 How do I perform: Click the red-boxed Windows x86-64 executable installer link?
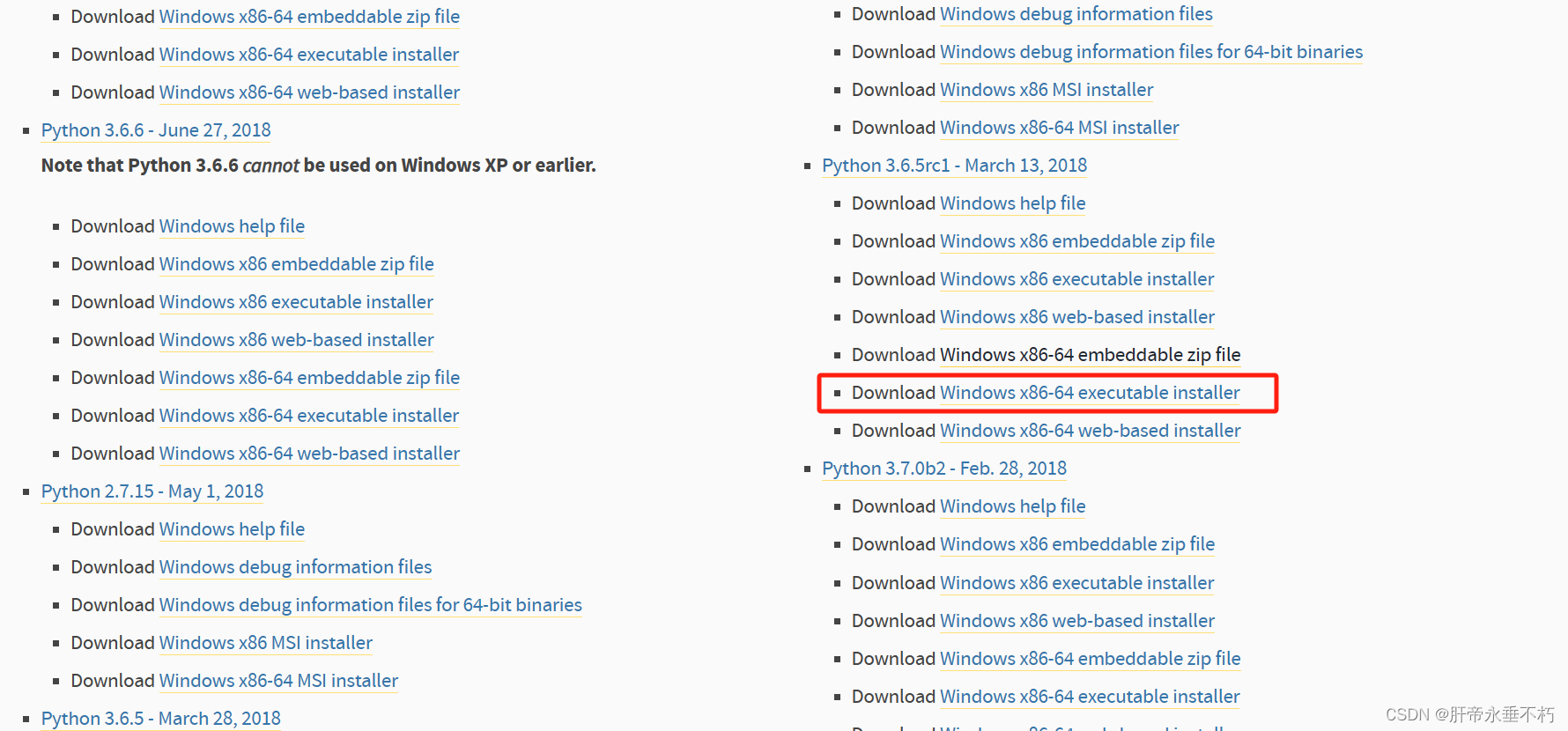[1090, 393]
